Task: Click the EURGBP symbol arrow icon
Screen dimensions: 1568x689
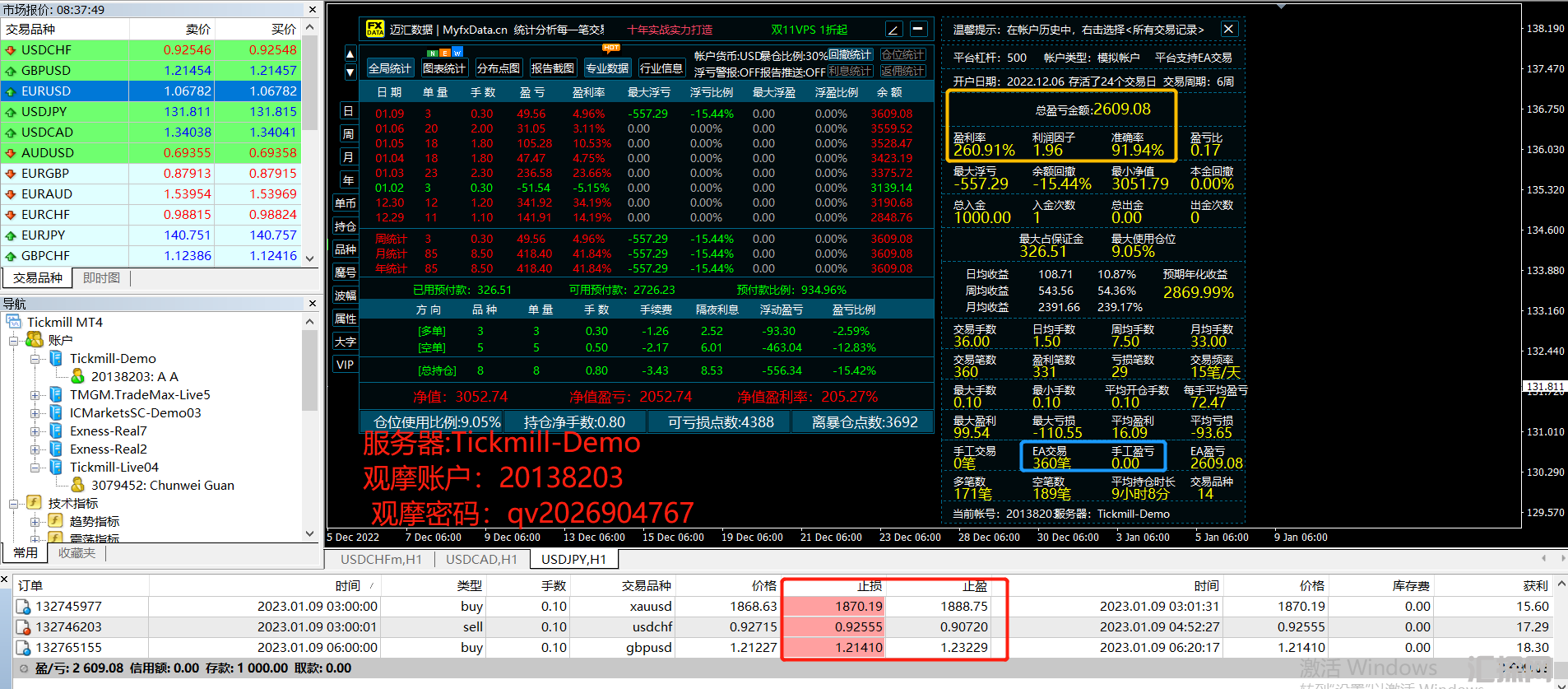Action: pos(11,174)
